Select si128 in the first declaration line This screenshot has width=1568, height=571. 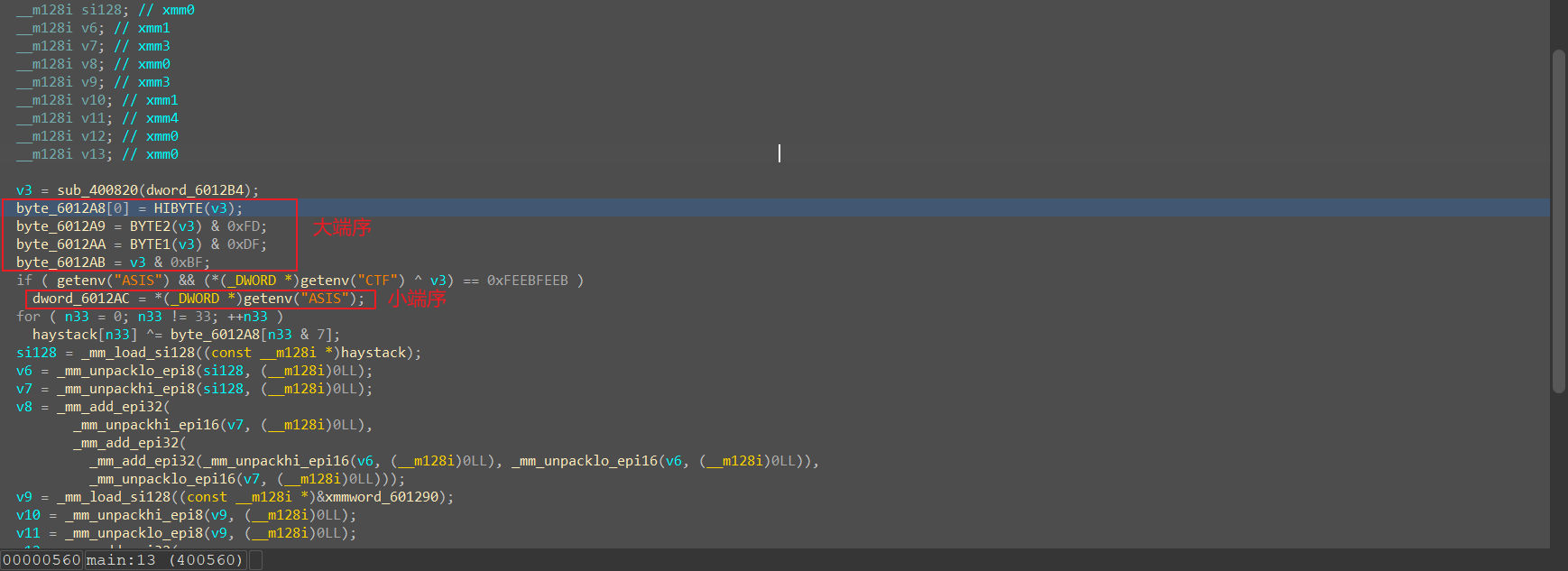[x=101, y=10]
